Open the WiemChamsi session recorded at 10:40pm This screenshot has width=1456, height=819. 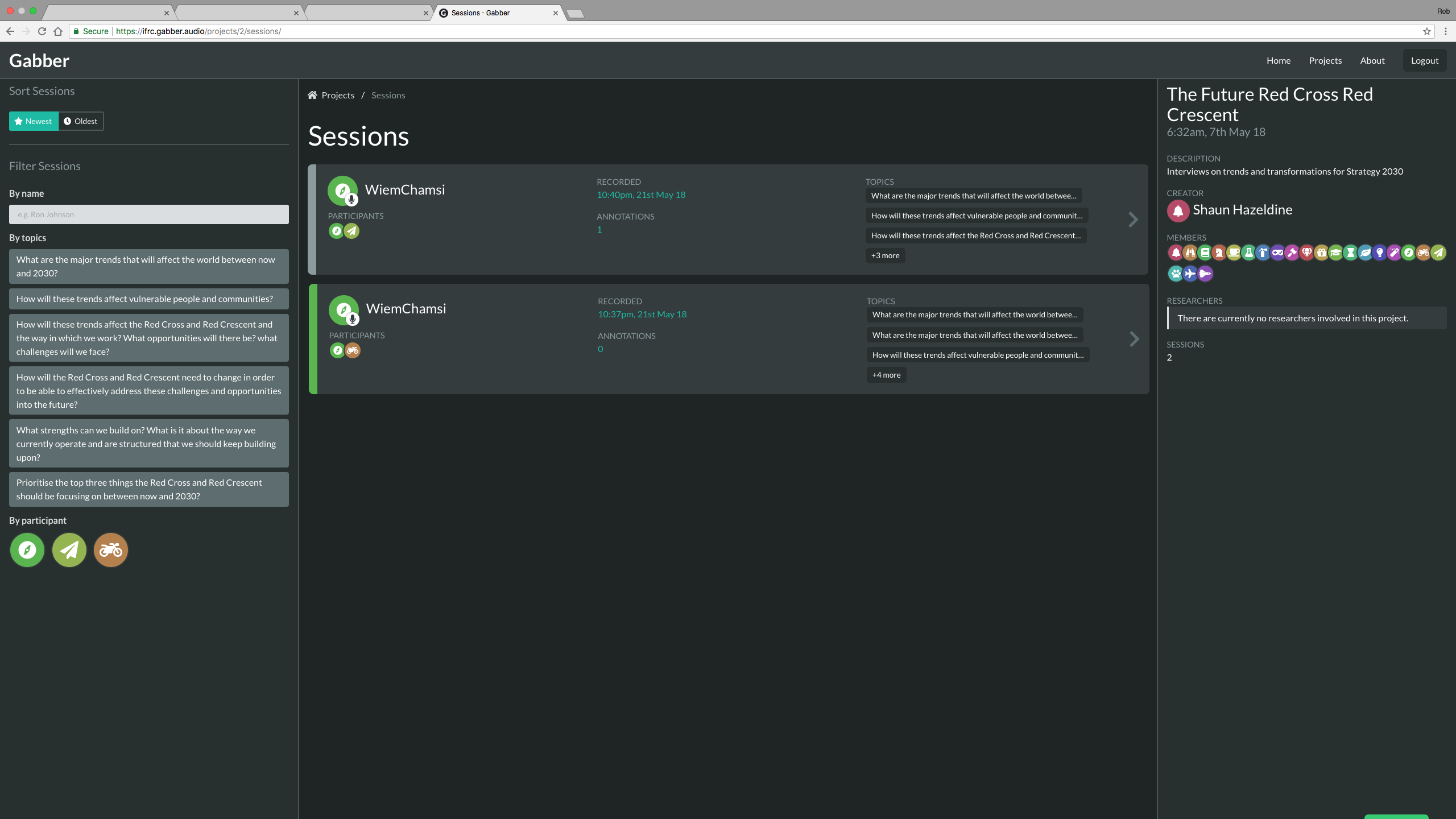(728, 220)
